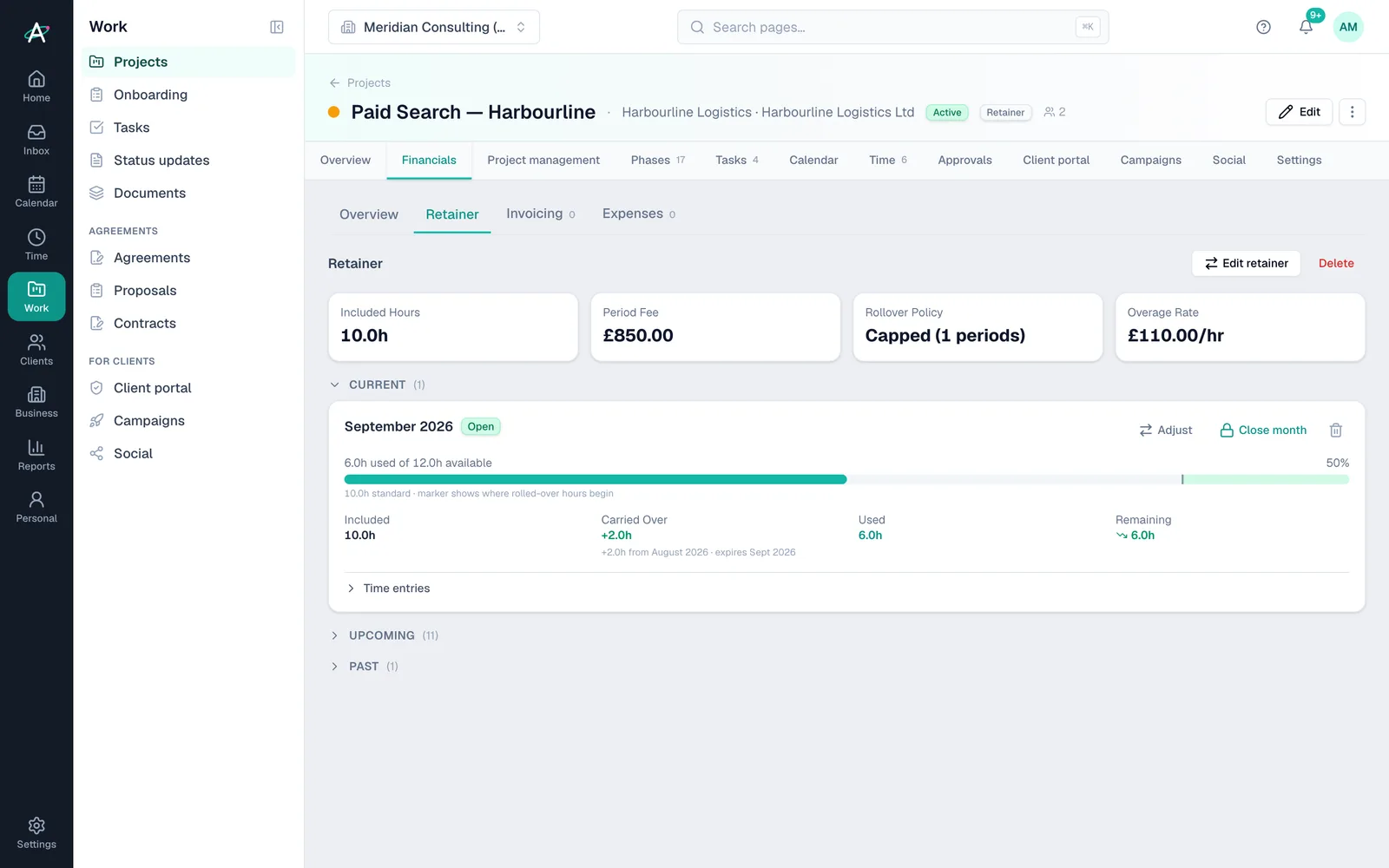
Task: Open Settings at the rail bottom
Action: [x=36, y=832]
